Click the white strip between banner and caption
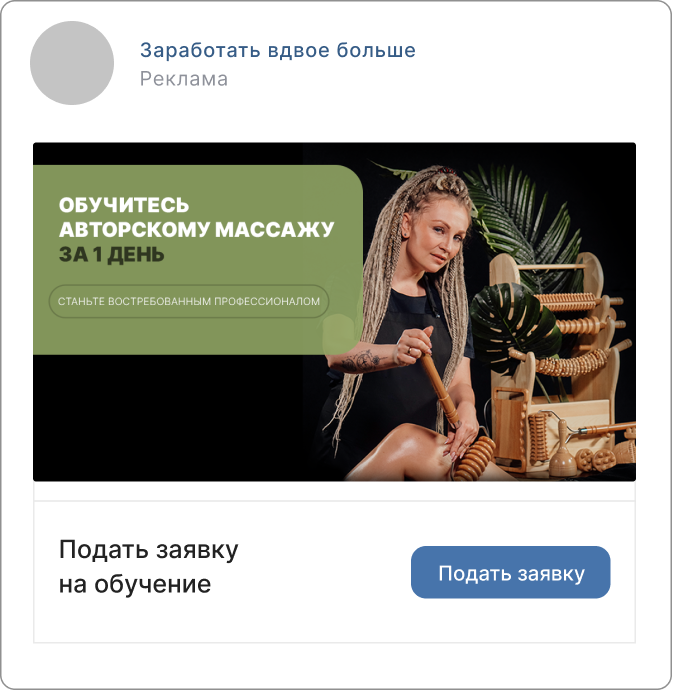Image resolution: width=673 pixels, height=690 pixels. pos(335,491)
